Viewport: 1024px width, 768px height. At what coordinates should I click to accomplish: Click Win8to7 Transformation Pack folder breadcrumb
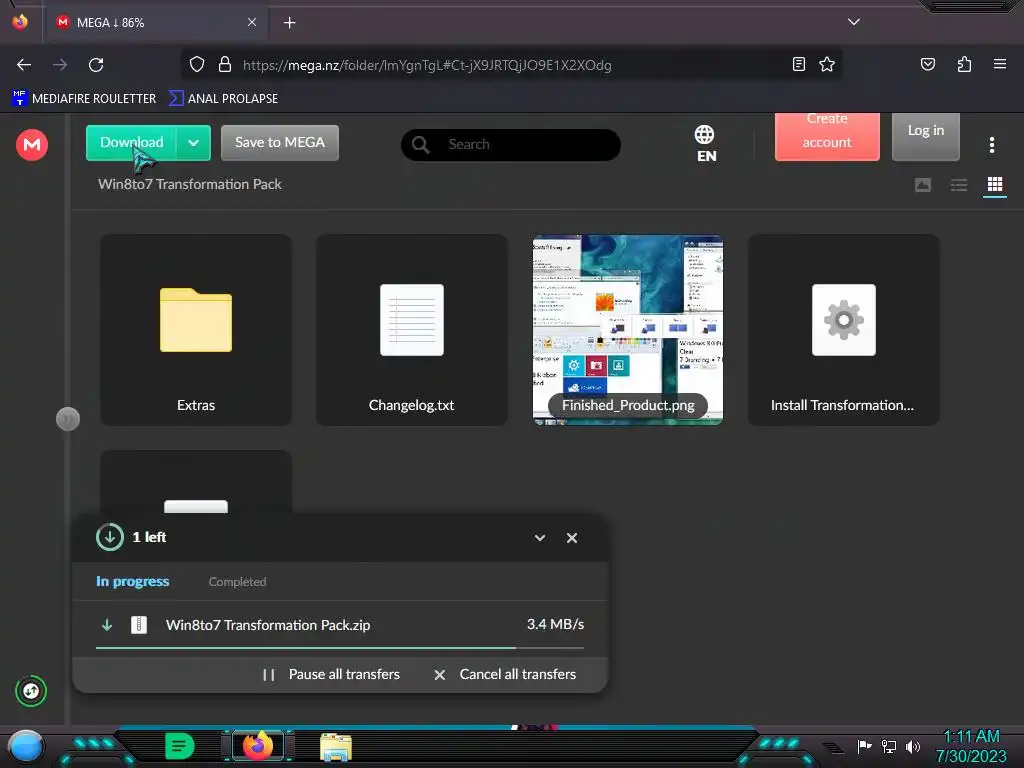click(189, 184)
